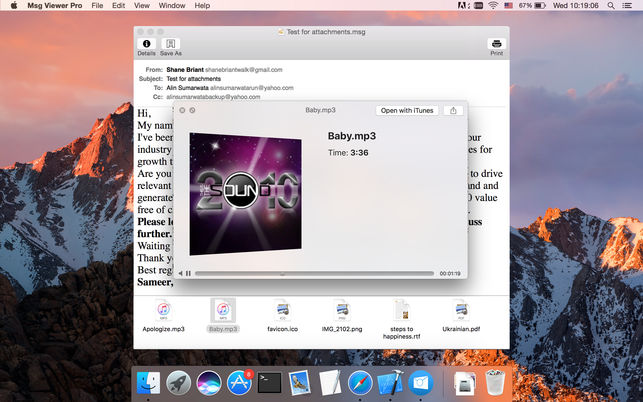
Task: Open the File menu
Action: point(97,6)
